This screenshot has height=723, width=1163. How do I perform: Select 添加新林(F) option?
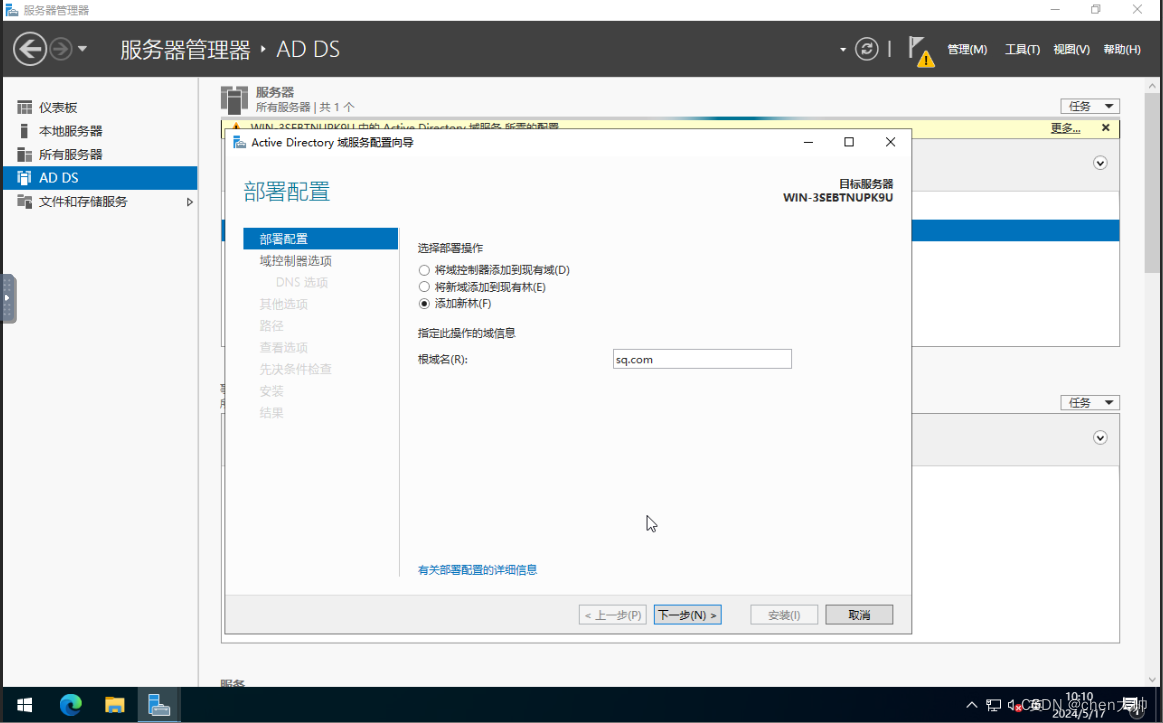455,303
